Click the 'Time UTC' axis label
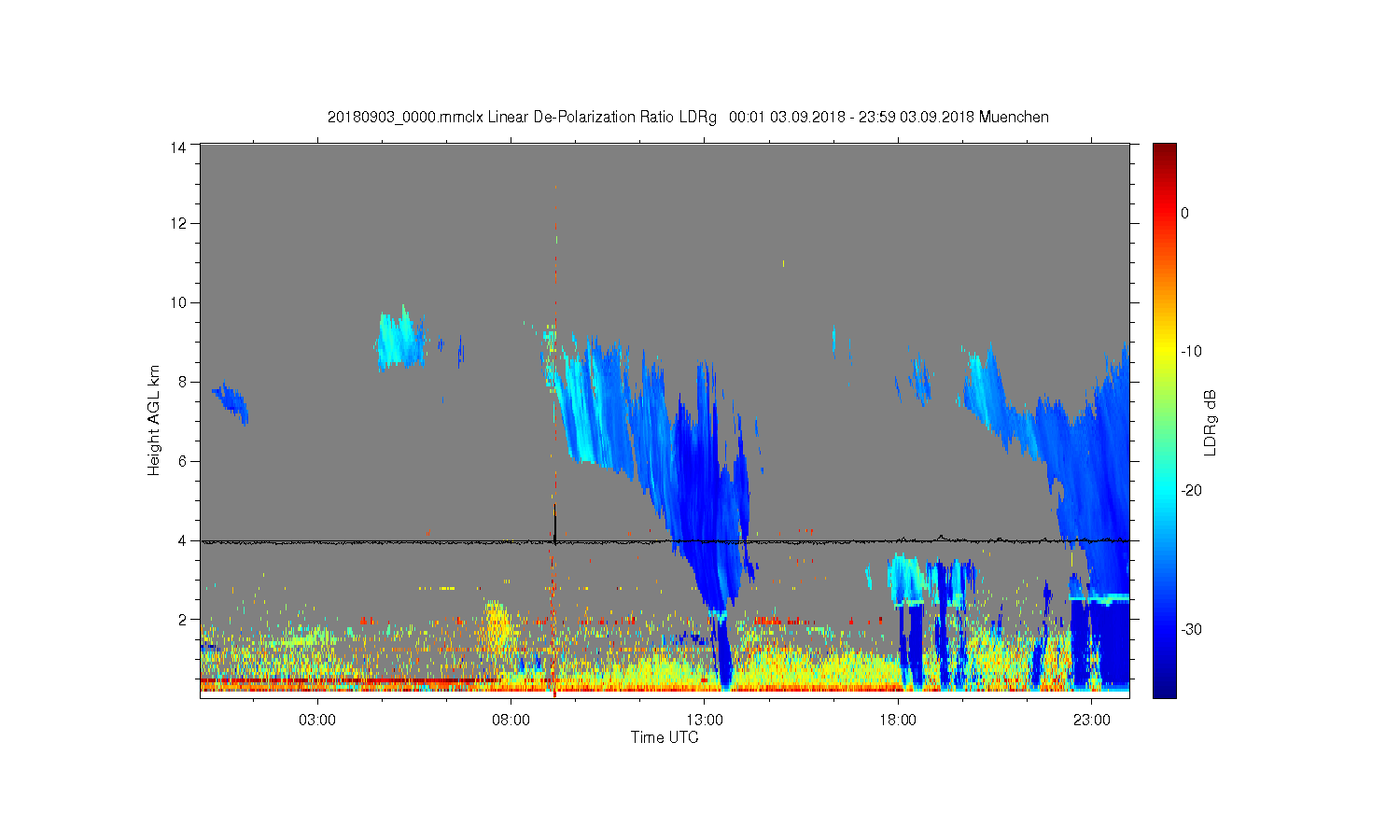The height and width of the screenshot is (840, 1400). [x=665, y=737]
